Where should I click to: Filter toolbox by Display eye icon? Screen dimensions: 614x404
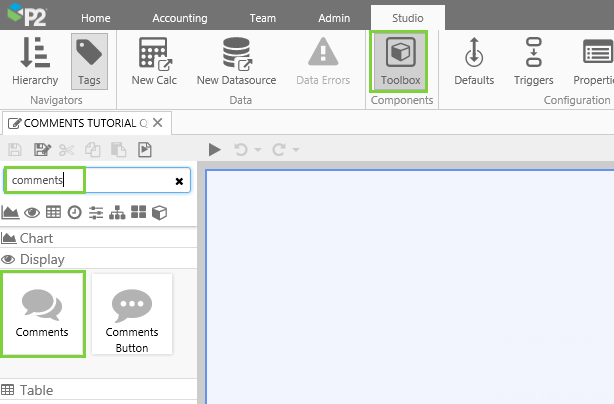(x=32, y=213)
